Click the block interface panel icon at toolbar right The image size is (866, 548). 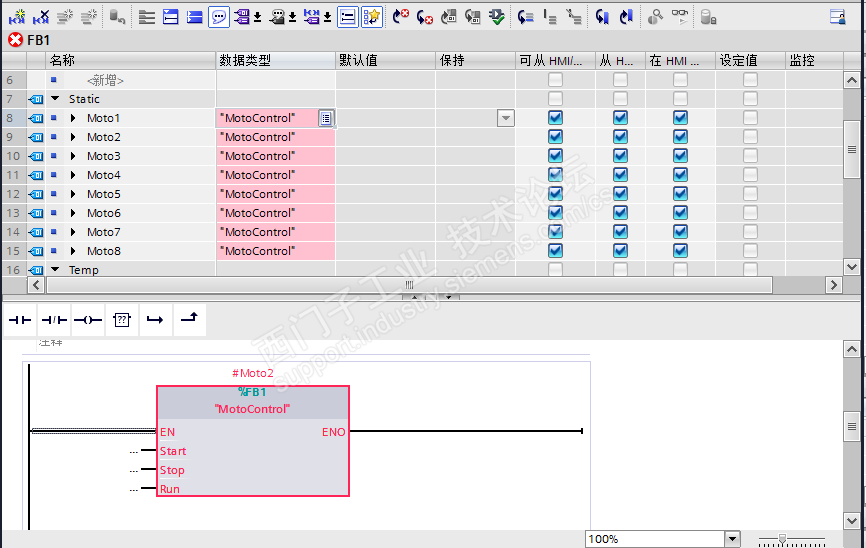[x=838, y=17]
